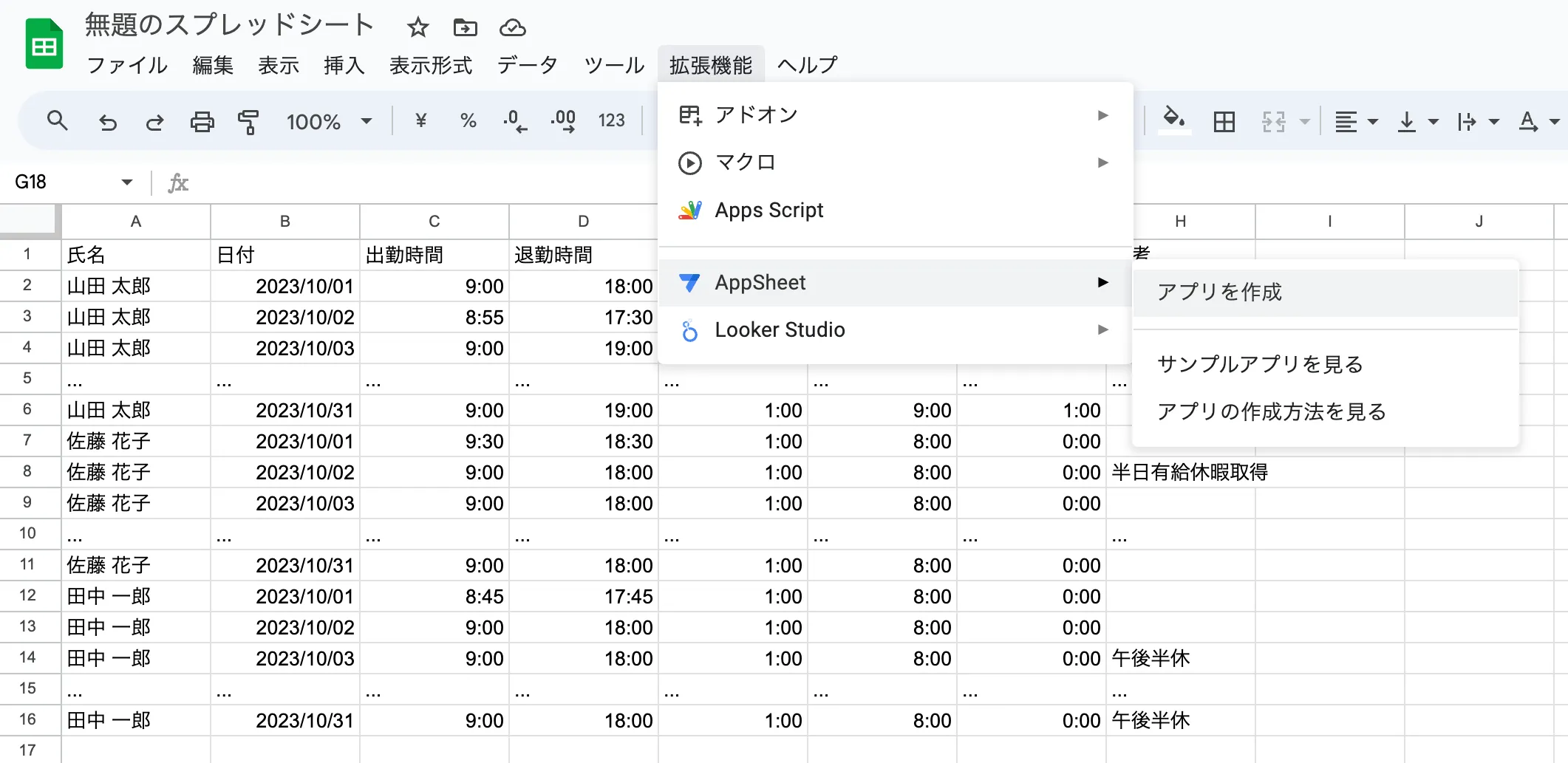The width and height of the screenshot is (1568, 763).
Task: Open the move-to-folder icon
Action: point(465,27)
